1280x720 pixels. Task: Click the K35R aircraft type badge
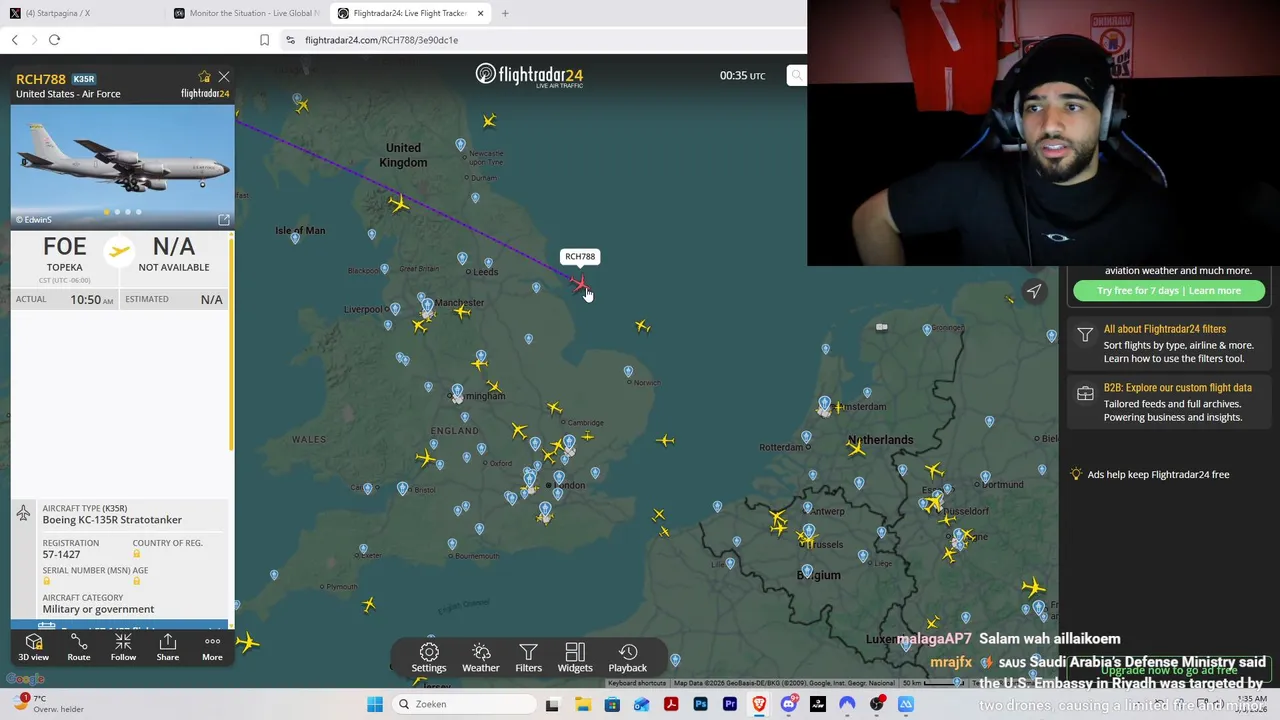84,79
